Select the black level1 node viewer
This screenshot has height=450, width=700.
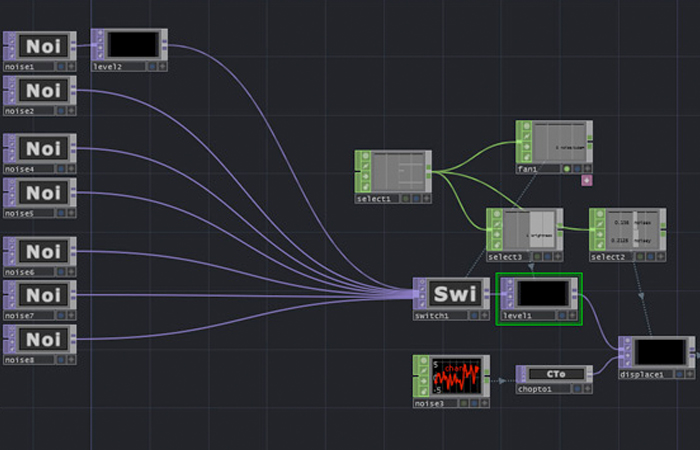point(543,293)
